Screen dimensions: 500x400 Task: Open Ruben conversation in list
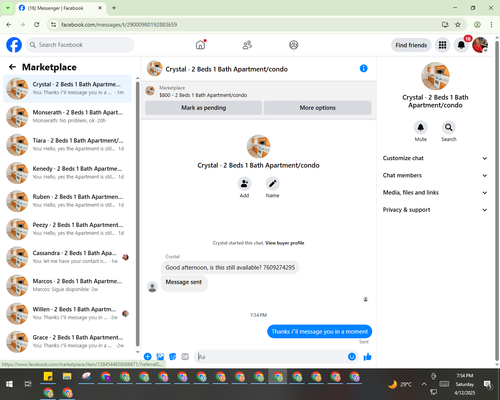[67, 201]
